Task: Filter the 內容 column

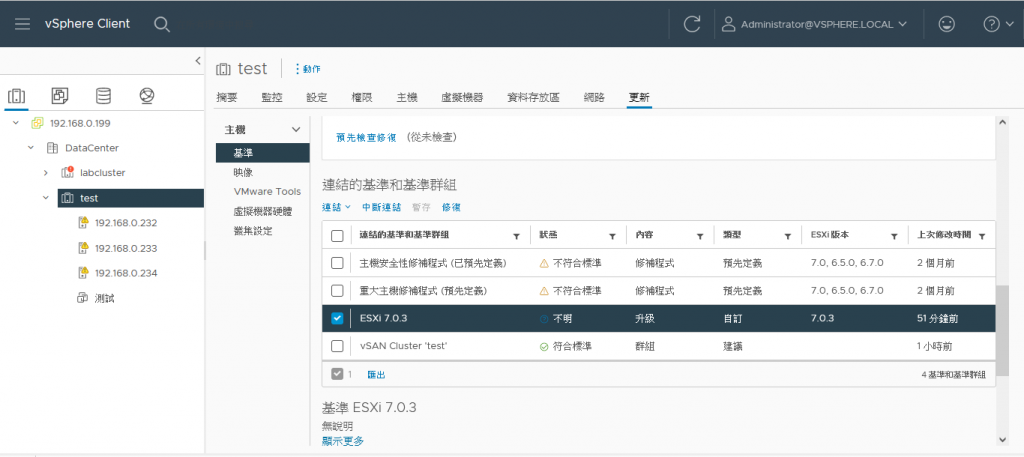Action: (699, 236)
